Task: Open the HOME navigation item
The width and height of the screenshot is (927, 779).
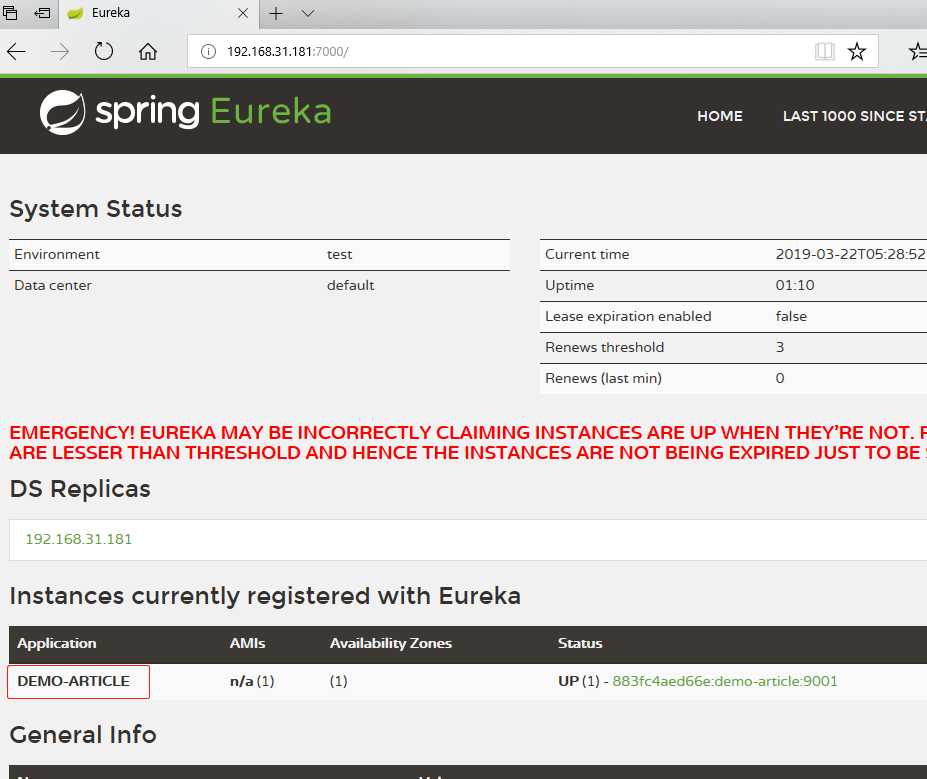Action: point(719,116)
